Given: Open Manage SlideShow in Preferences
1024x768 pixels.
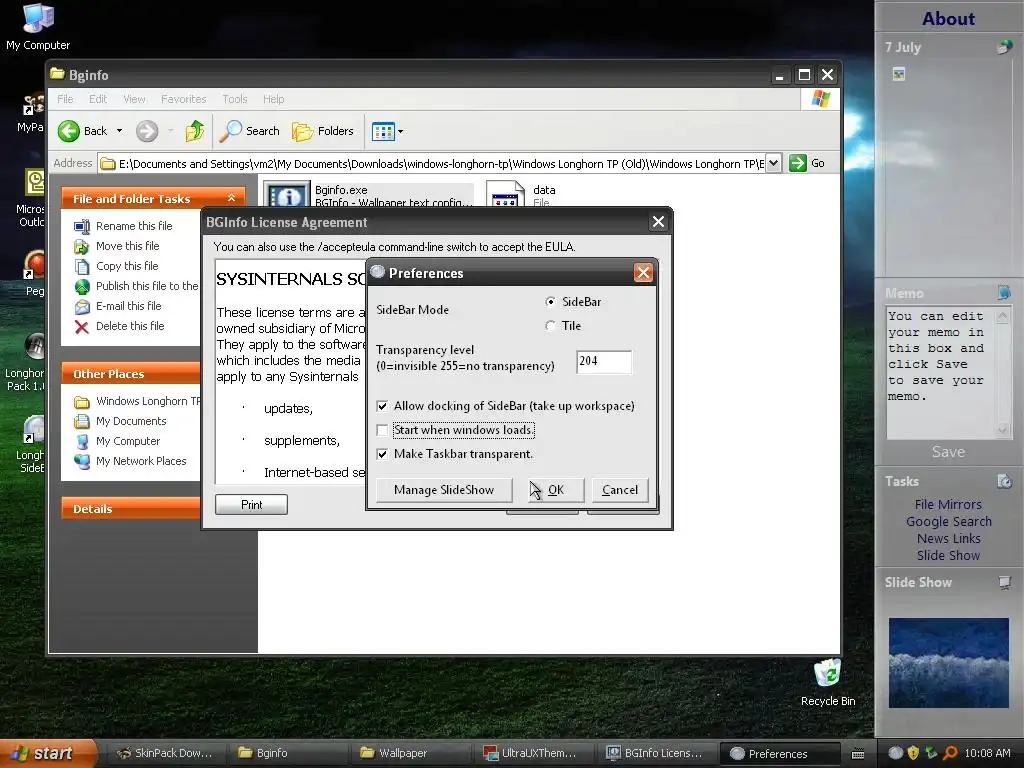Looking at the screenshot, I should point(444,490).
